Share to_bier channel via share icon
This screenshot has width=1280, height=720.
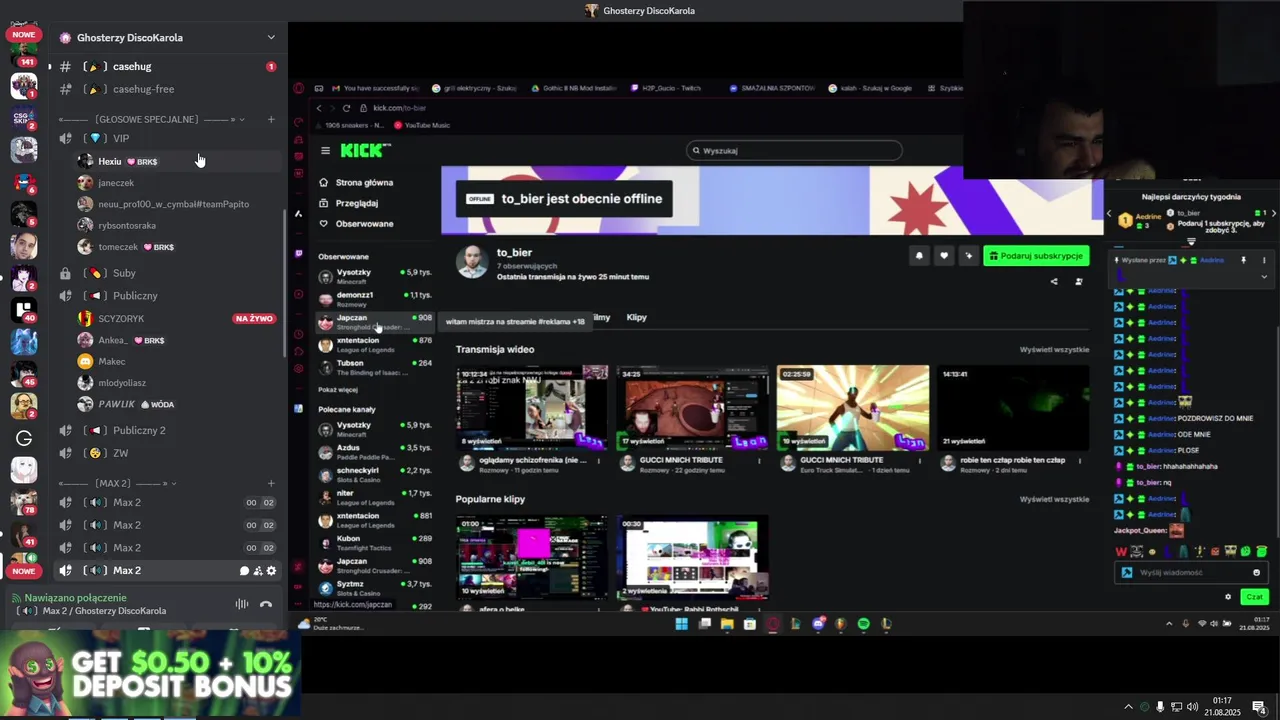click(1054, 282)
